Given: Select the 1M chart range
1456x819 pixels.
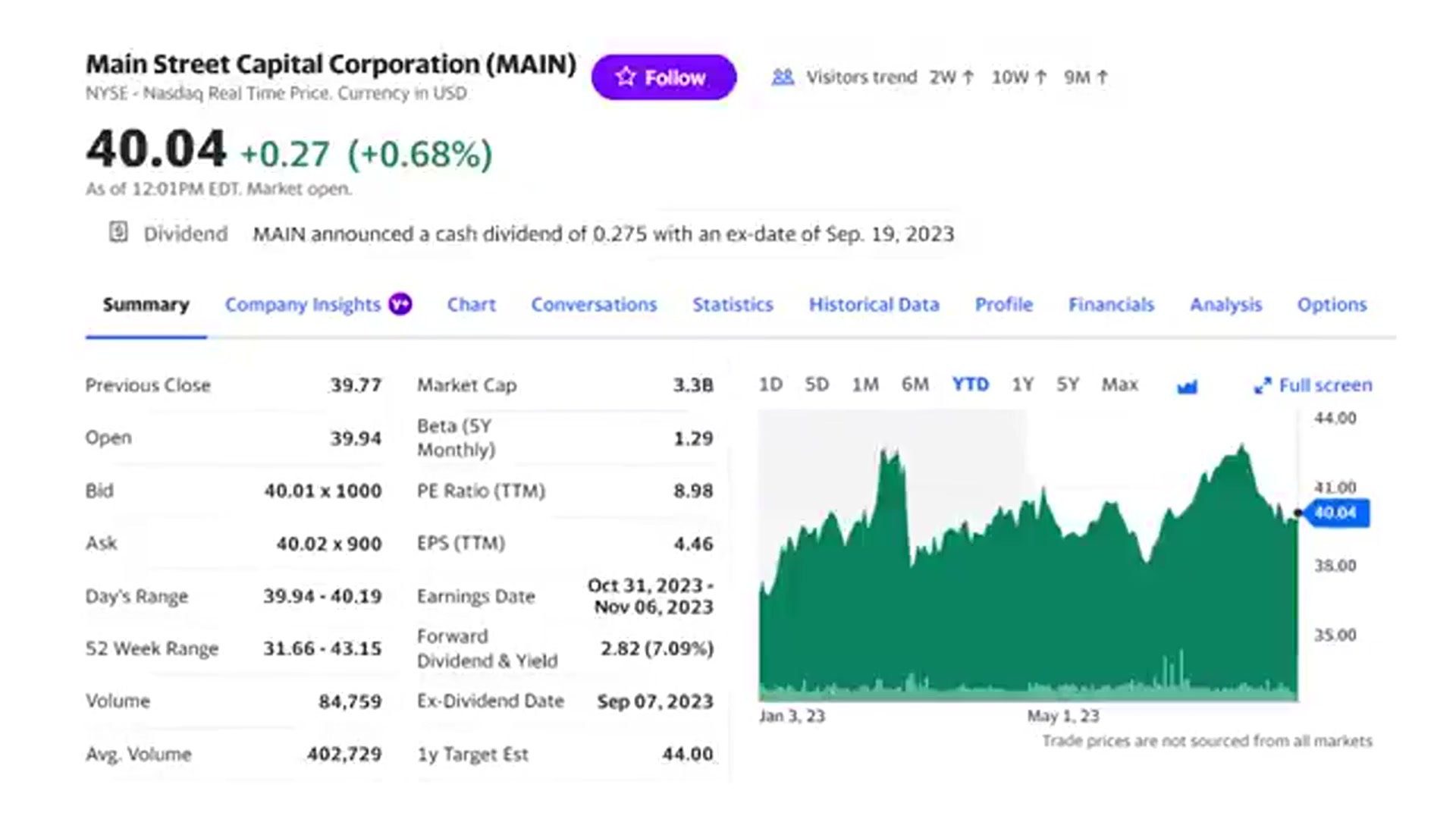Looking at the screenshot, I should tap(865, 384).
